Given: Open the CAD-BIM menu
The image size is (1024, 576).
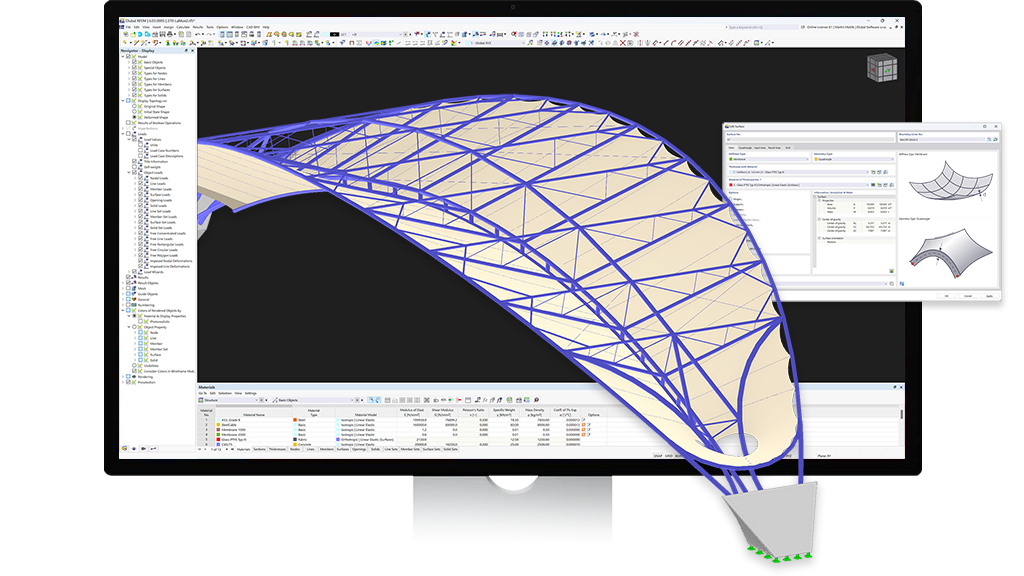Looking at the screenshot, I should pos(253,27).
